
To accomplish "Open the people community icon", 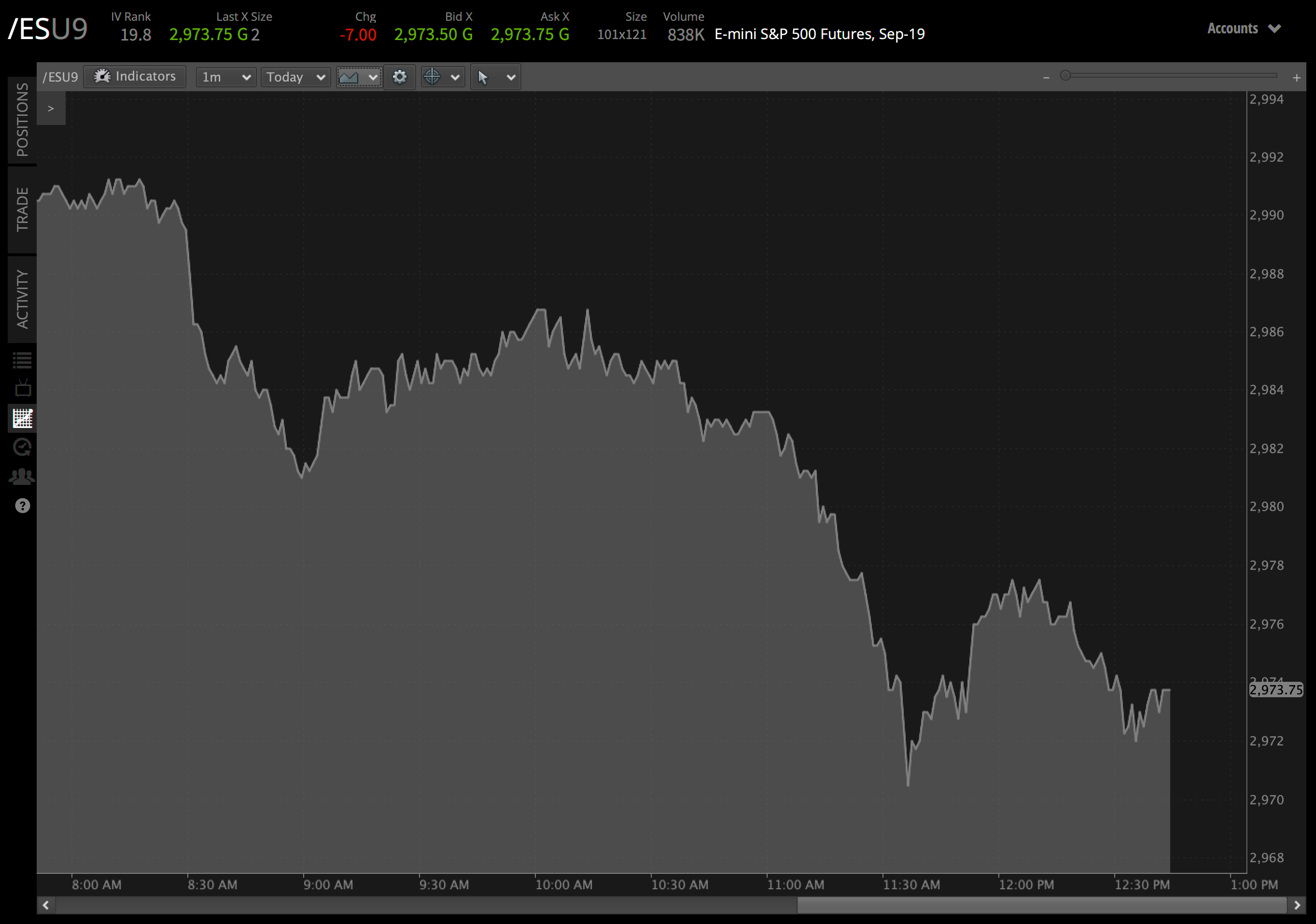I will click(x=22, y=477).
